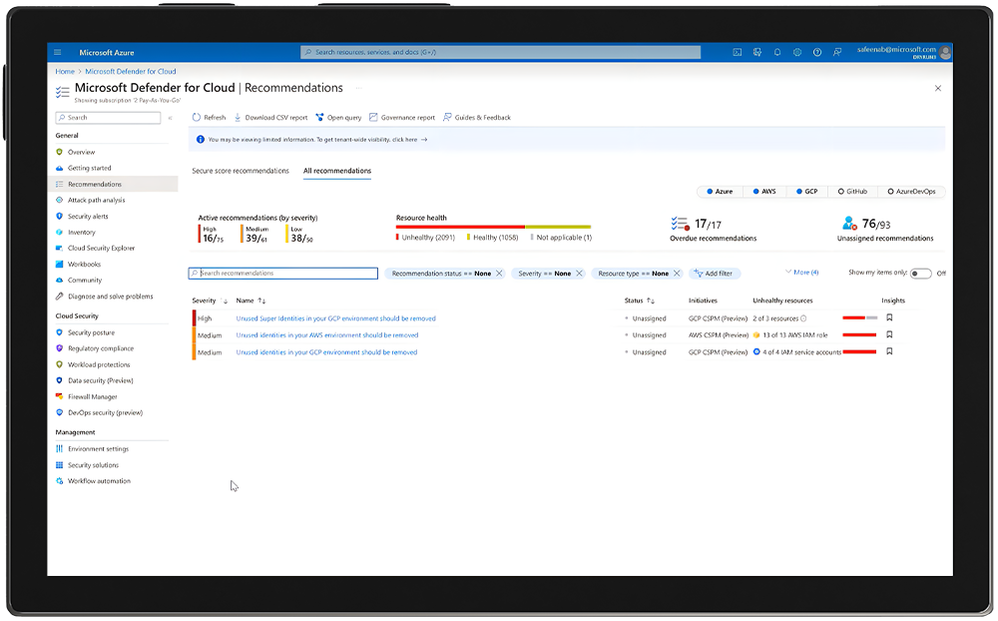Click the Security solutions grid icon
This screenshot has width=998, height=621.
[x=59, y=465]
